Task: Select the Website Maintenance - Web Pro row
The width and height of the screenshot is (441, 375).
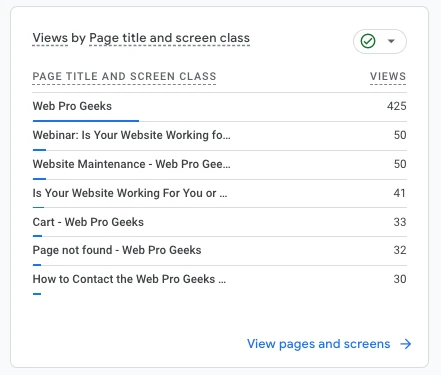Action: point(219,165)
